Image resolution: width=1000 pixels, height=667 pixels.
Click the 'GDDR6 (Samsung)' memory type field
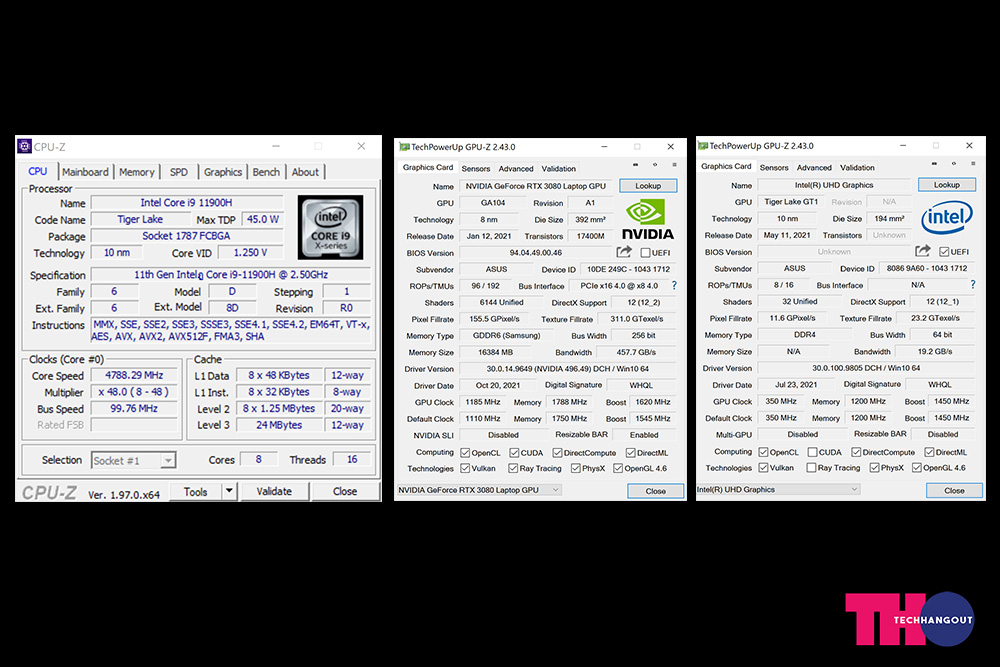[507, 335]
